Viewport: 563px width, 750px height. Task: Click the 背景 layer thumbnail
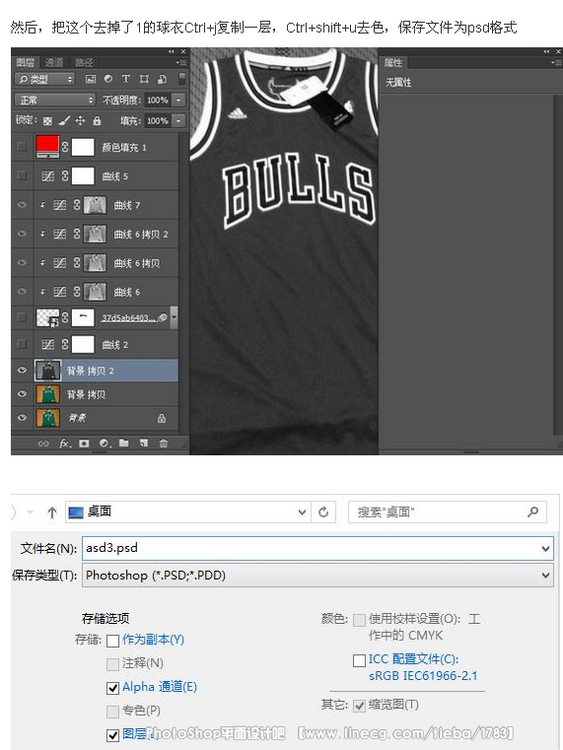[48, 418]
